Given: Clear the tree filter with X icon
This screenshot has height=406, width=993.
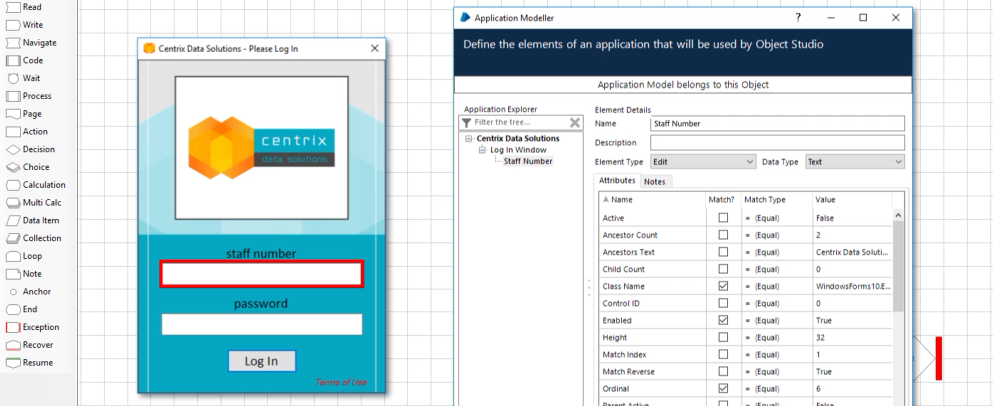Looking at the screenshot, I should tap(575, 122).
